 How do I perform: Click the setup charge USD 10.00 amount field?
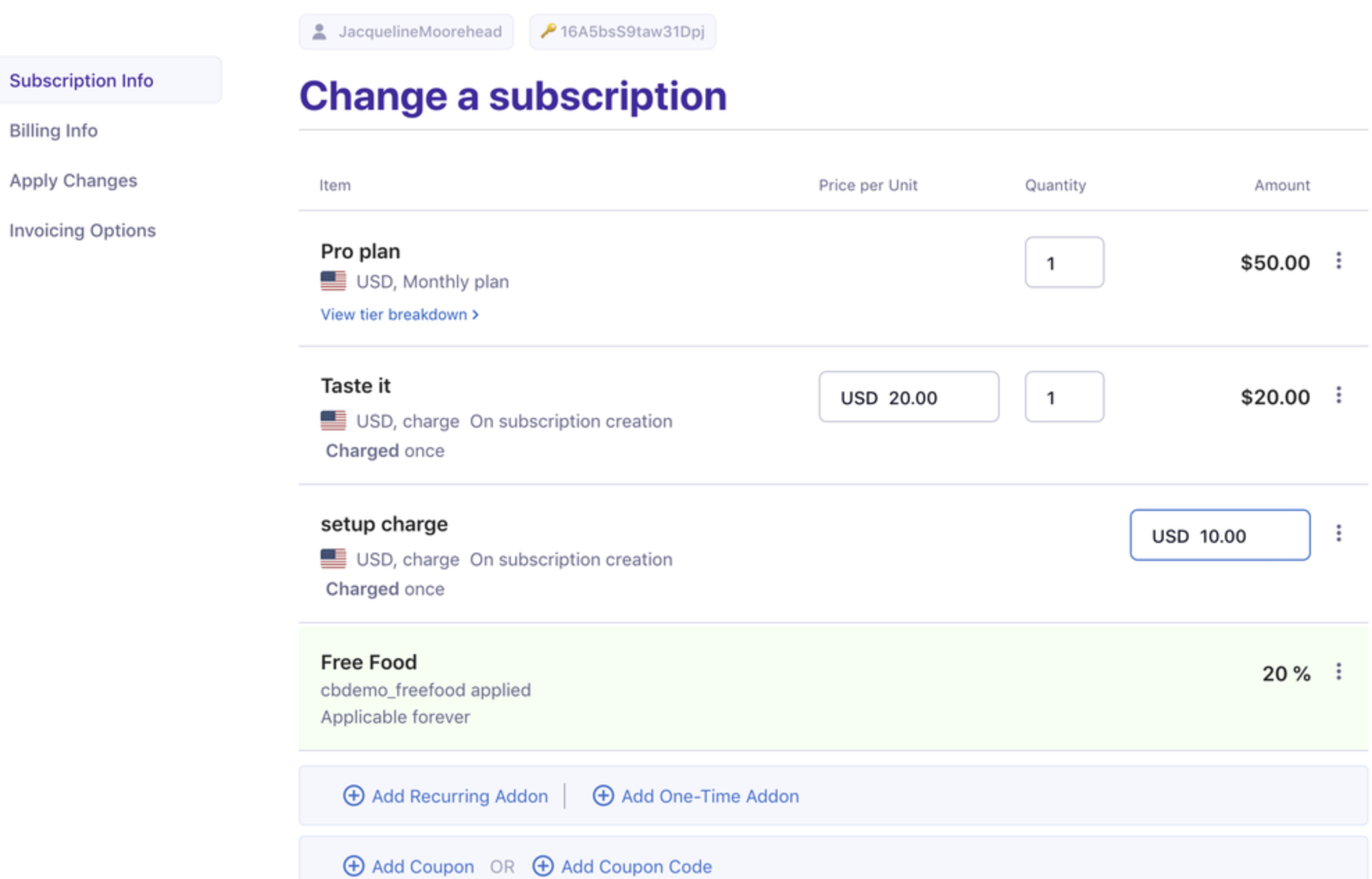point(1219,535)
